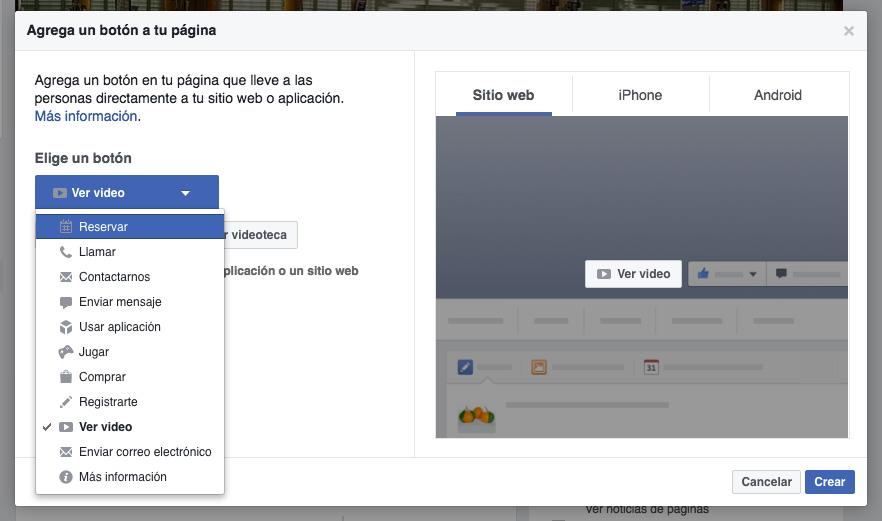The height and width of the screenshot is (521, 882).
Task: Click the envelope icon beside Contactarnos
Action: (66, 277)
